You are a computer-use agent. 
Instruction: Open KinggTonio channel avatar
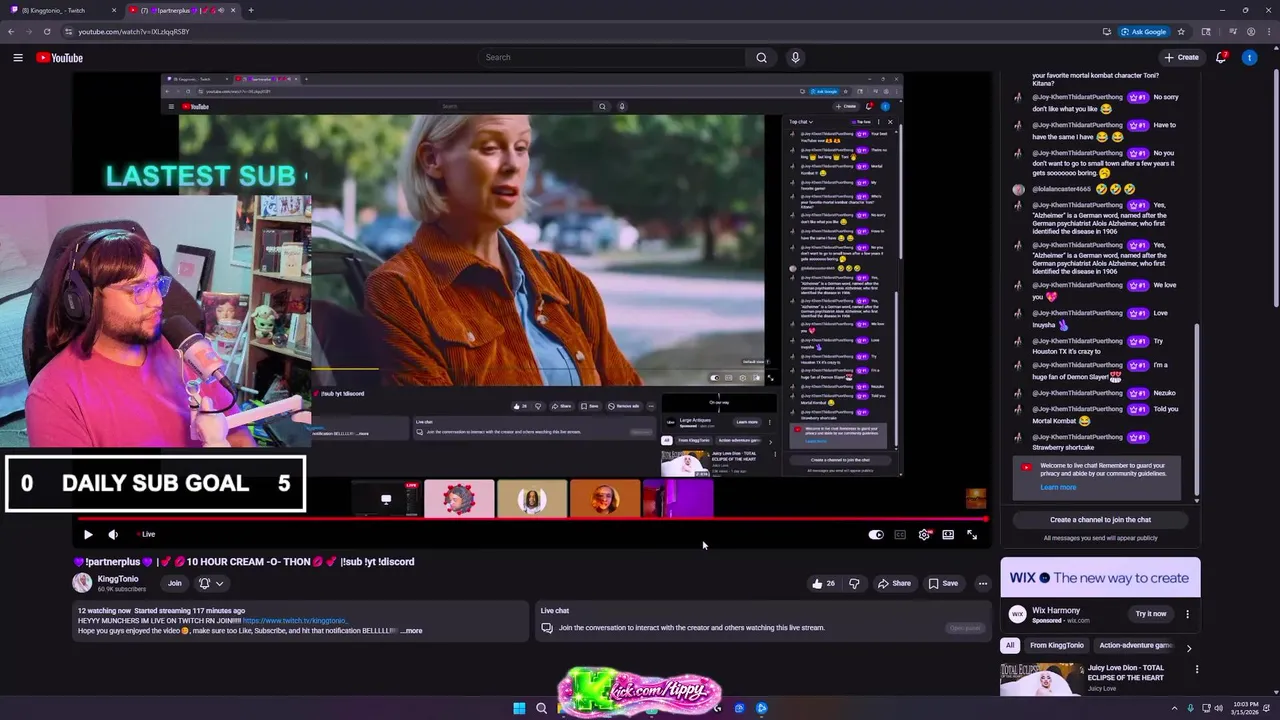click(x=82, y=583)
